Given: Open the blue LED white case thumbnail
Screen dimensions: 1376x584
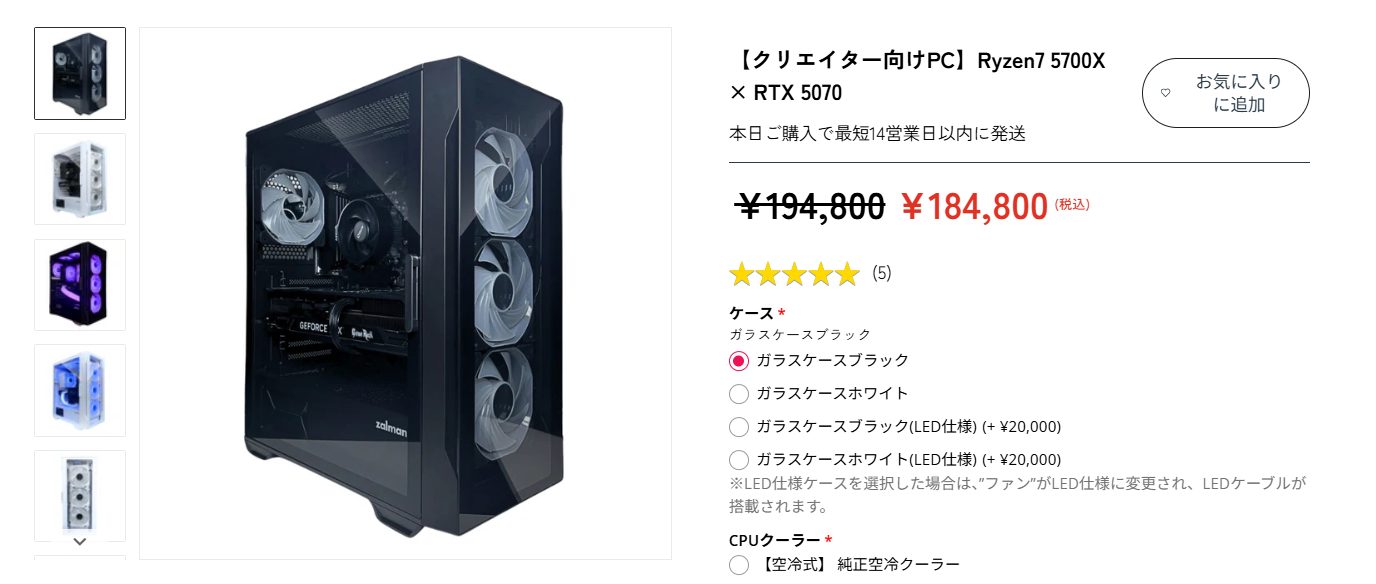Looking at the screenshot, I should click(x=80, y=391).
